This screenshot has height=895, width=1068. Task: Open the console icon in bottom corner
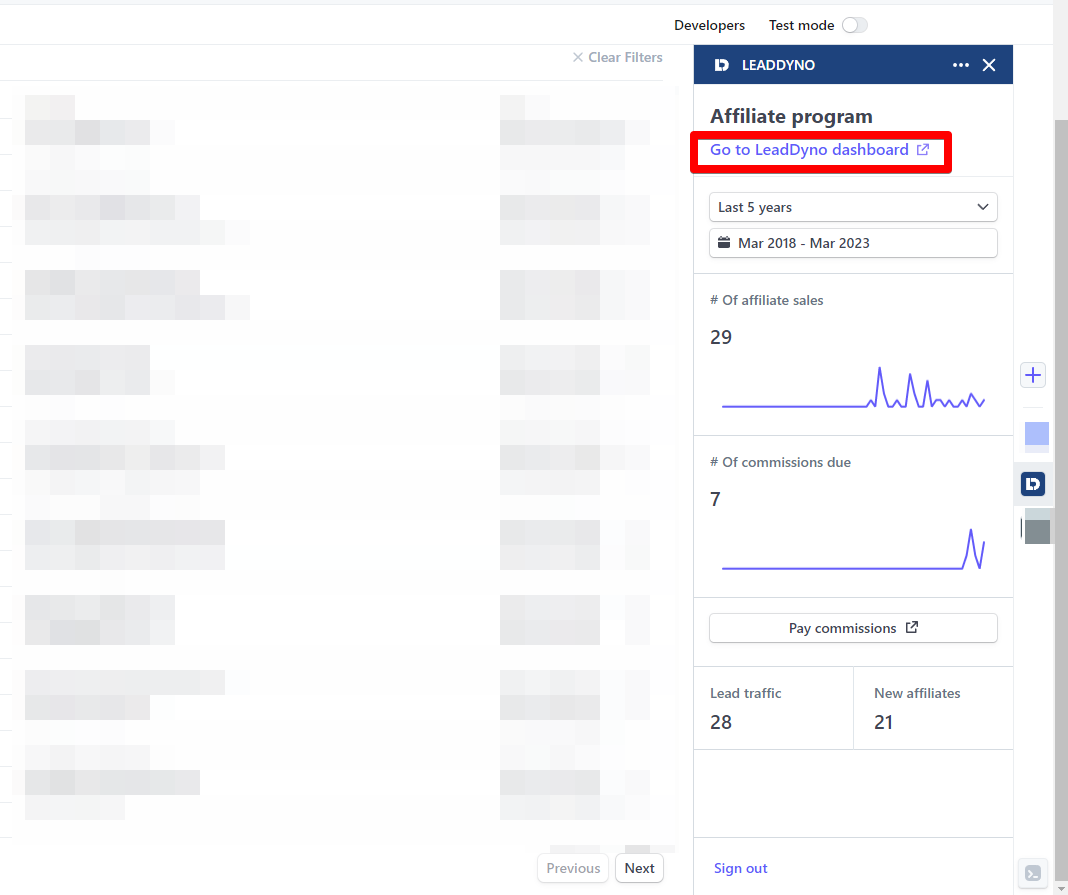point(1033,873)
